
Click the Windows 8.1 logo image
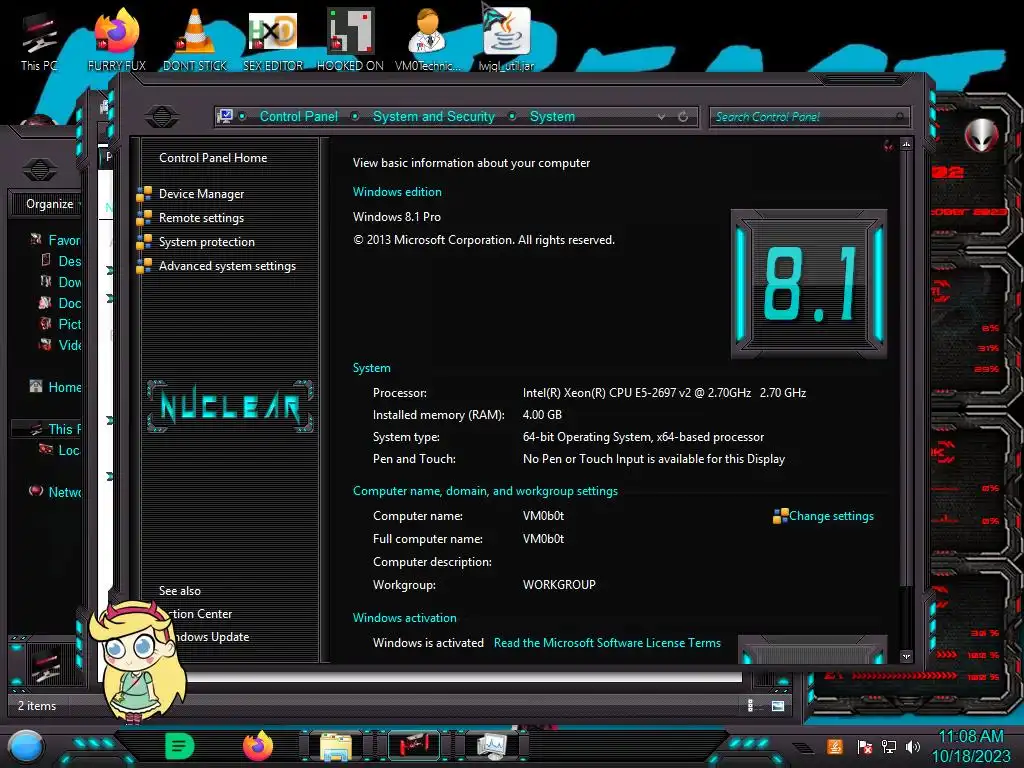tap(808, 284)
